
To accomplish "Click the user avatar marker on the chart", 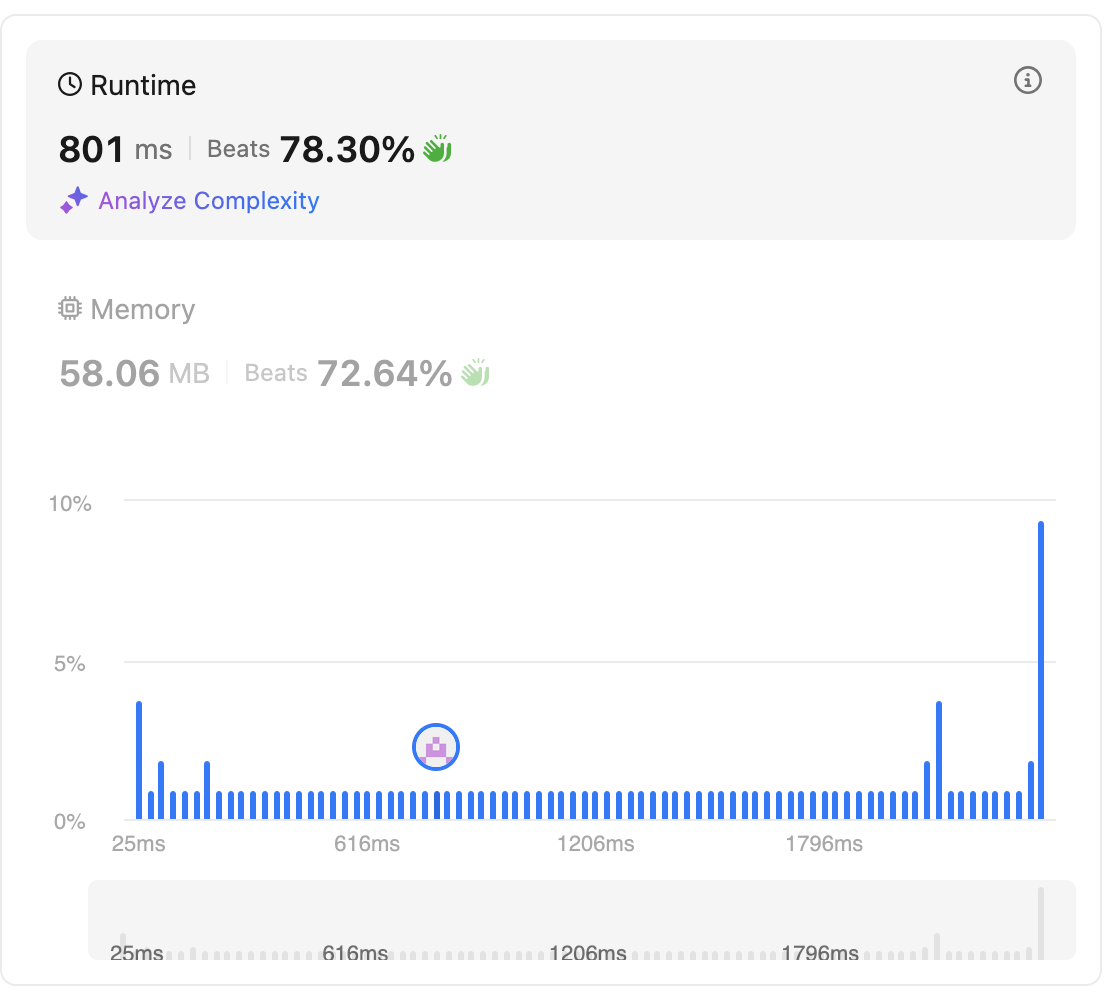I will tap(435, 747).
